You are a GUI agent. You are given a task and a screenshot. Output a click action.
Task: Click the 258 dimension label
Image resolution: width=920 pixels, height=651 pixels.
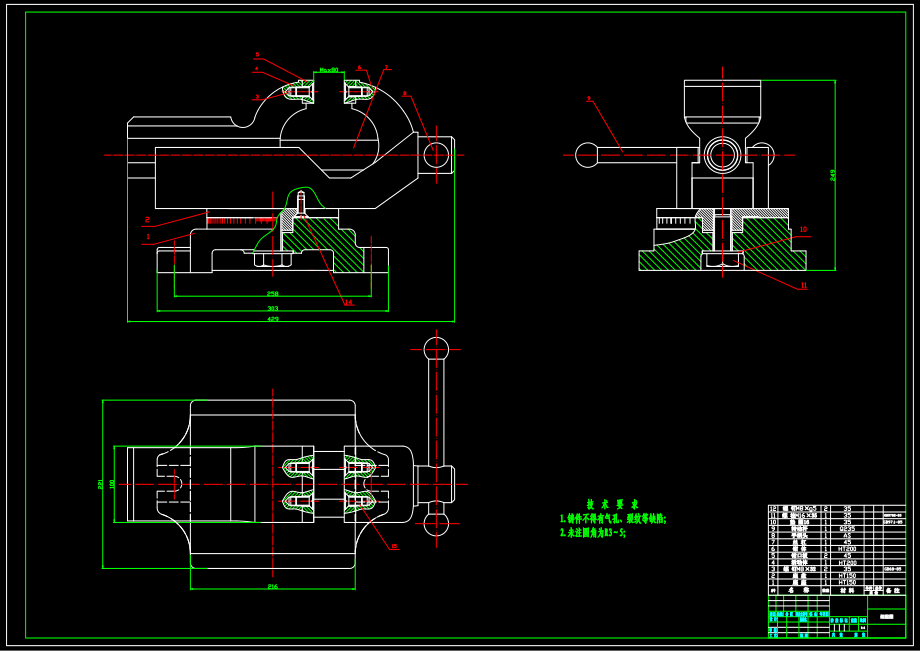[272, 294]
